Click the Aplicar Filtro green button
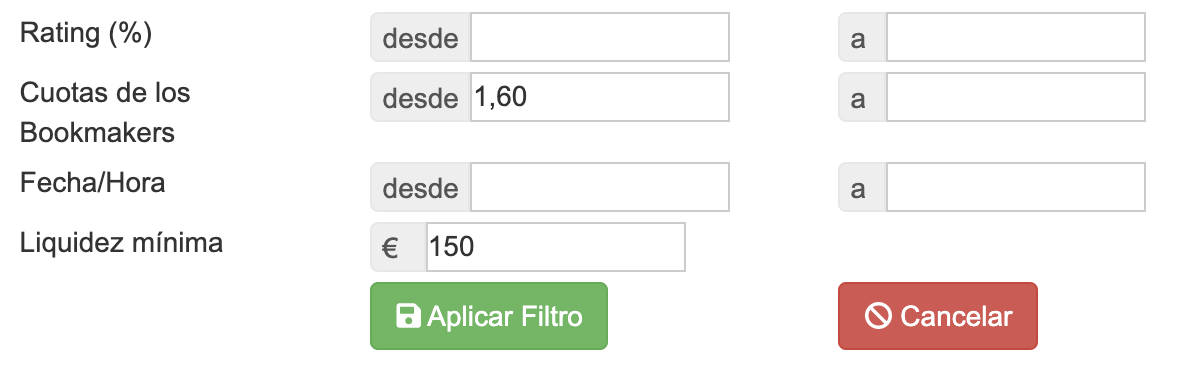This screenshot has width=1182, height=380. tap(488, 316)
